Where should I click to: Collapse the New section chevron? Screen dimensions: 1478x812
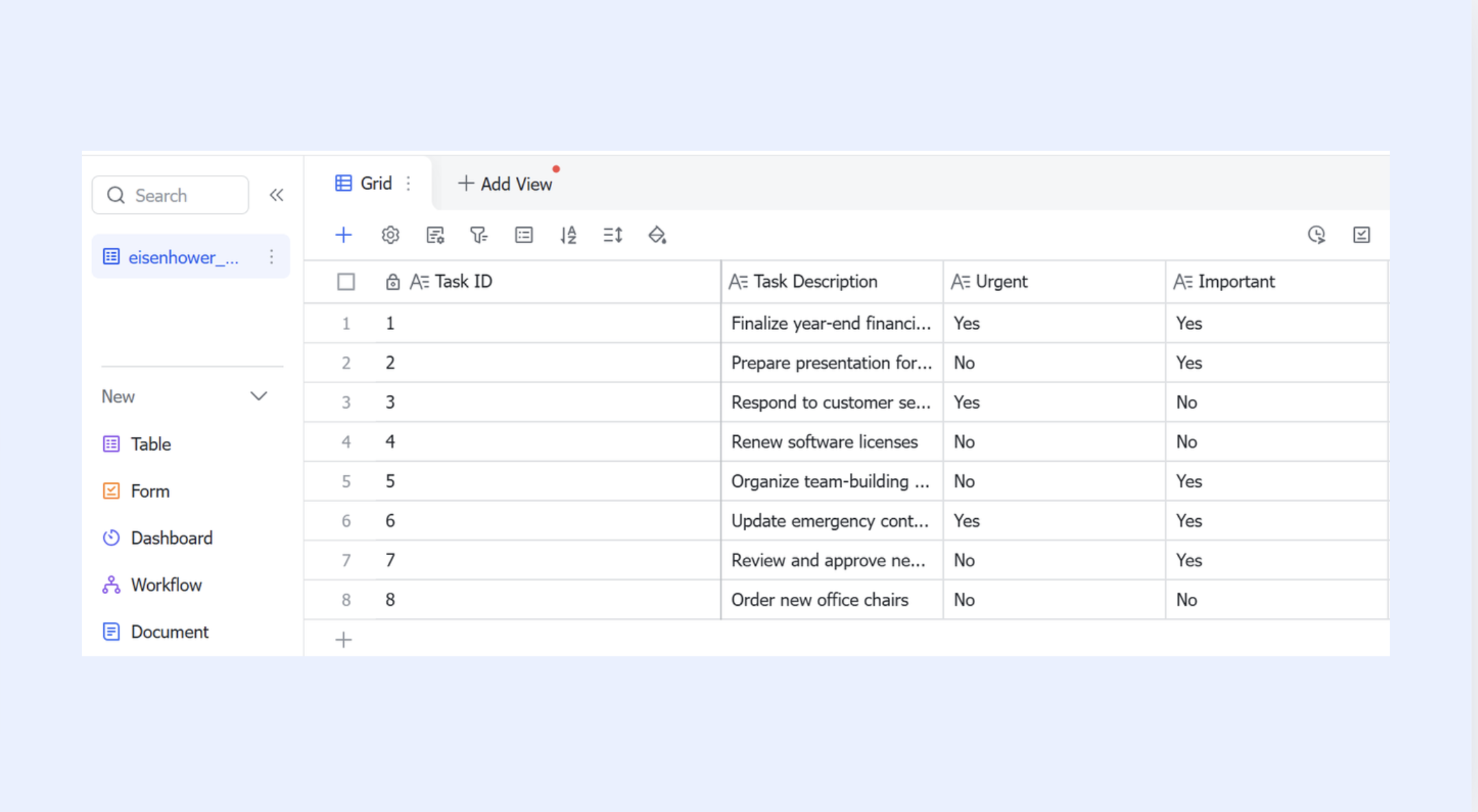click(x=259, y=396)
